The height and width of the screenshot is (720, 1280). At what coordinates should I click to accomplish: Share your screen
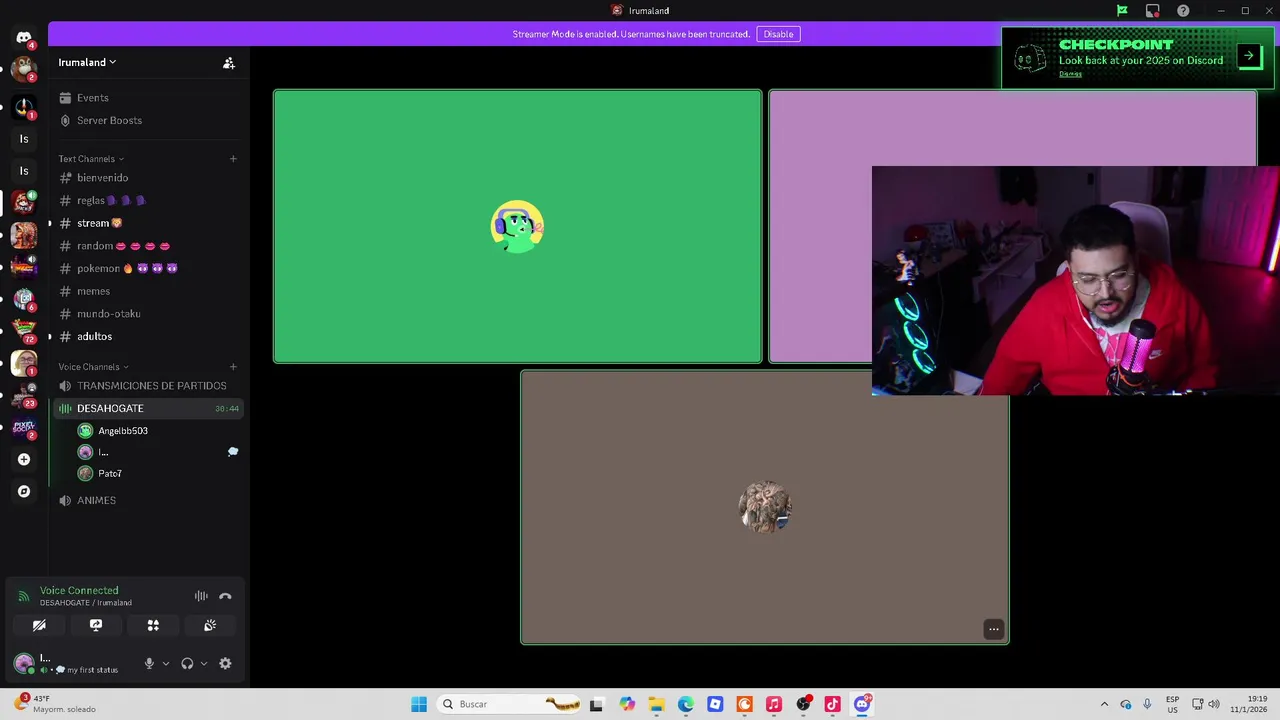click(96, 625)
